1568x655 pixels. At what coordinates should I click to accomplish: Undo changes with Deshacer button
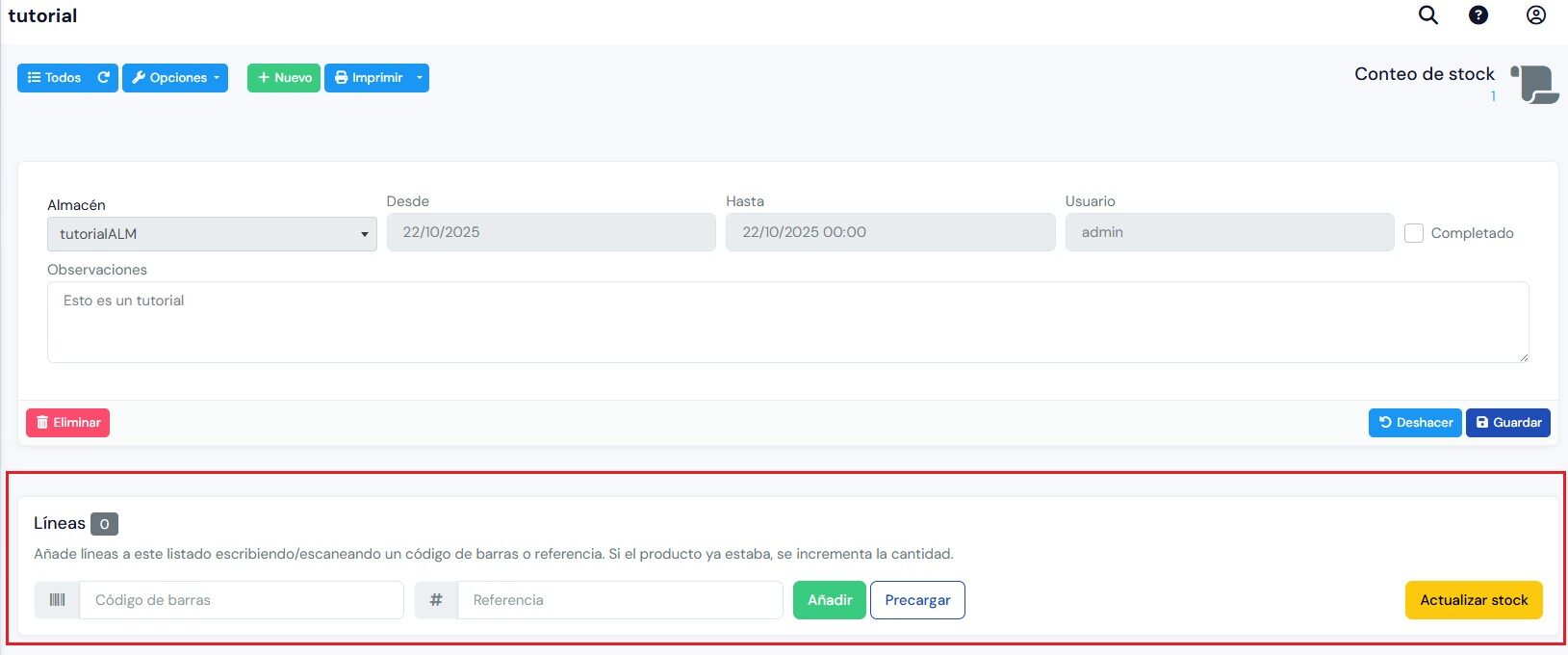point(1415,423)
